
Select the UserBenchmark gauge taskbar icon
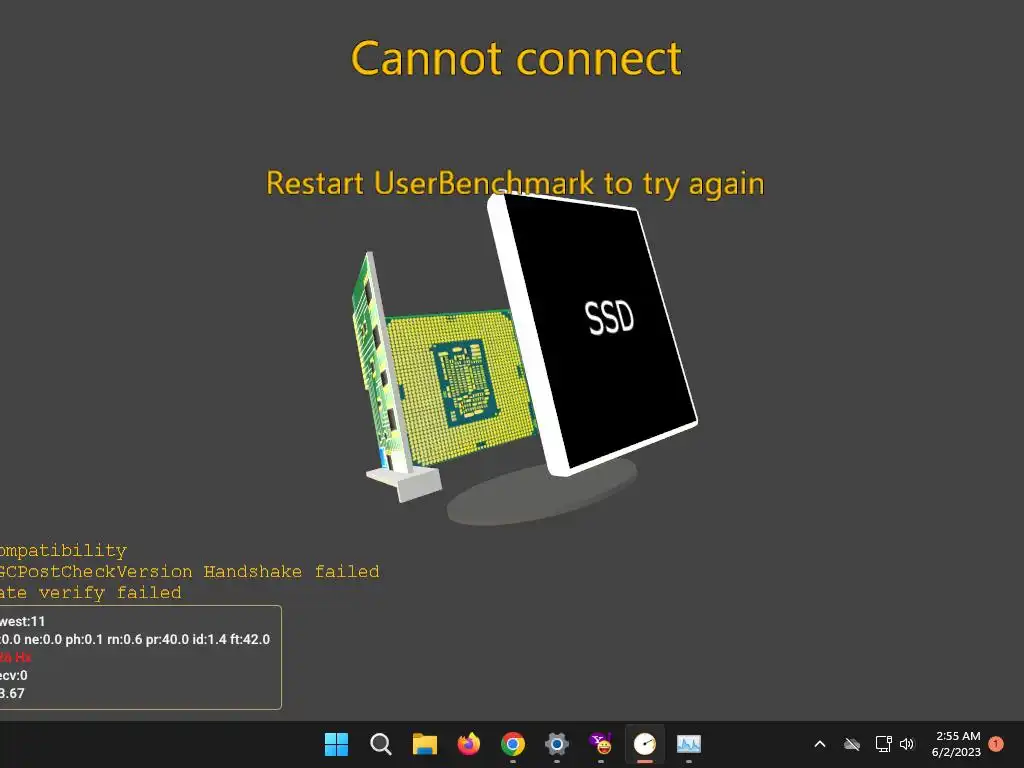click(x=645, y=744)
